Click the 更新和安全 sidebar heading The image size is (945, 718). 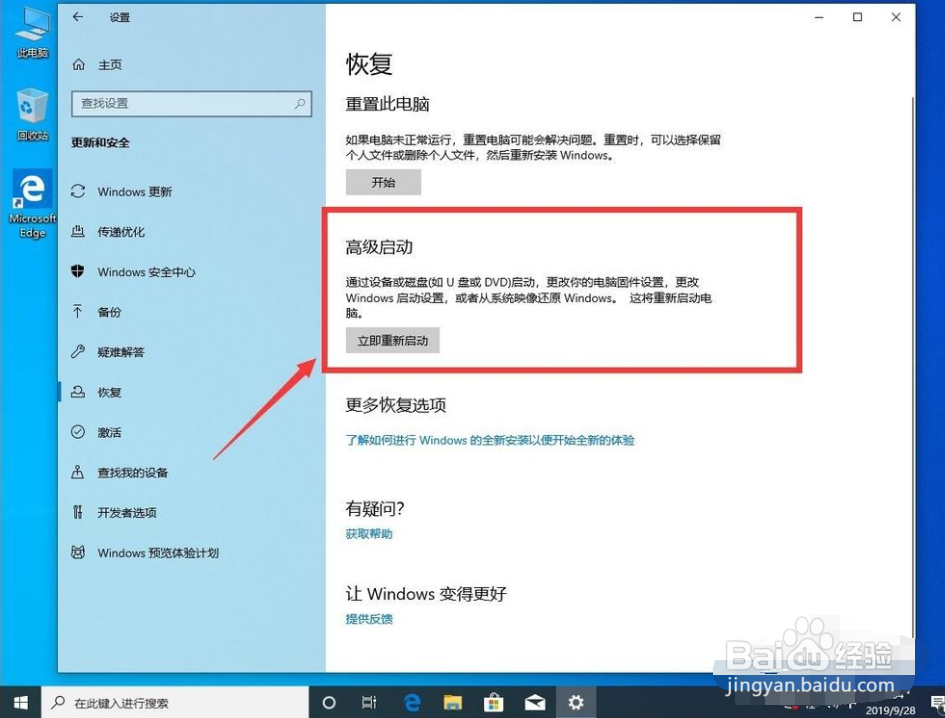(100, 142)
